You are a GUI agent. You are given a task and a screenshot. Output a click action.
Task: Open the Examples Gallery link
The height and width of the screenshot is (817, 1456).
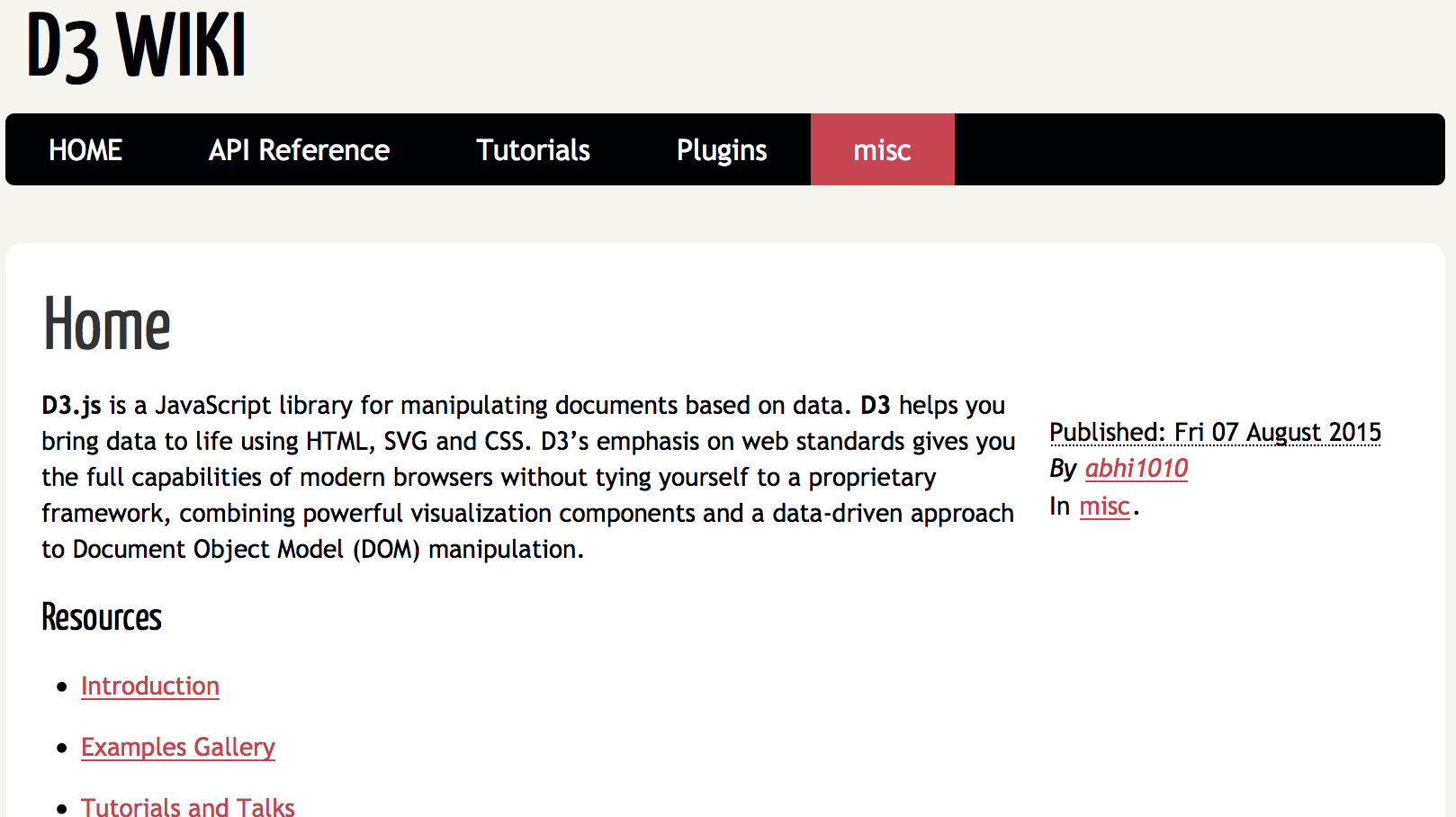(x=178, y=747)
